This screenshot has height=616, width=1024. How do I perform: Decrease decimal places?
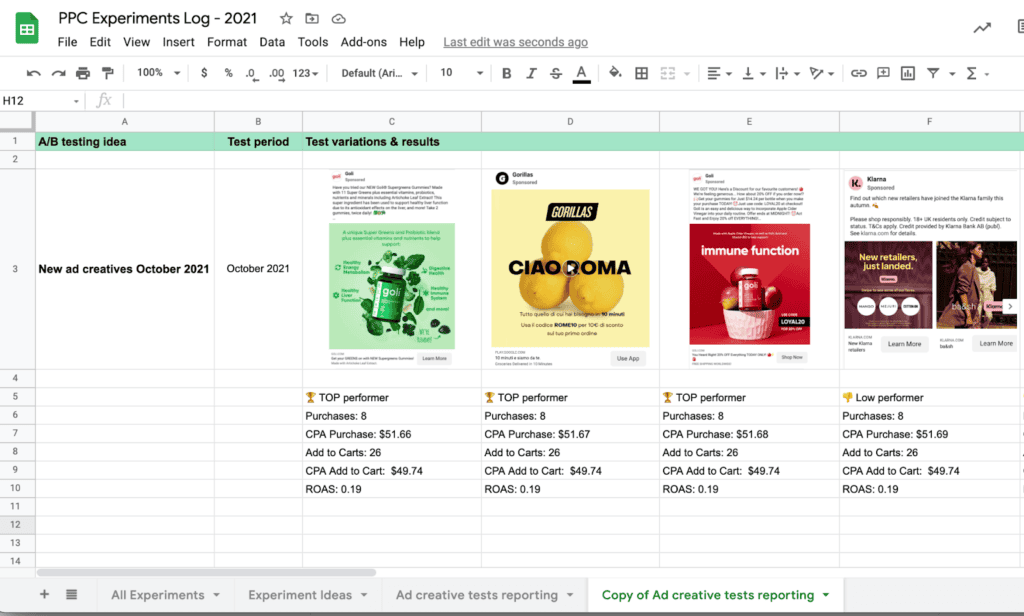coord(251,74)
